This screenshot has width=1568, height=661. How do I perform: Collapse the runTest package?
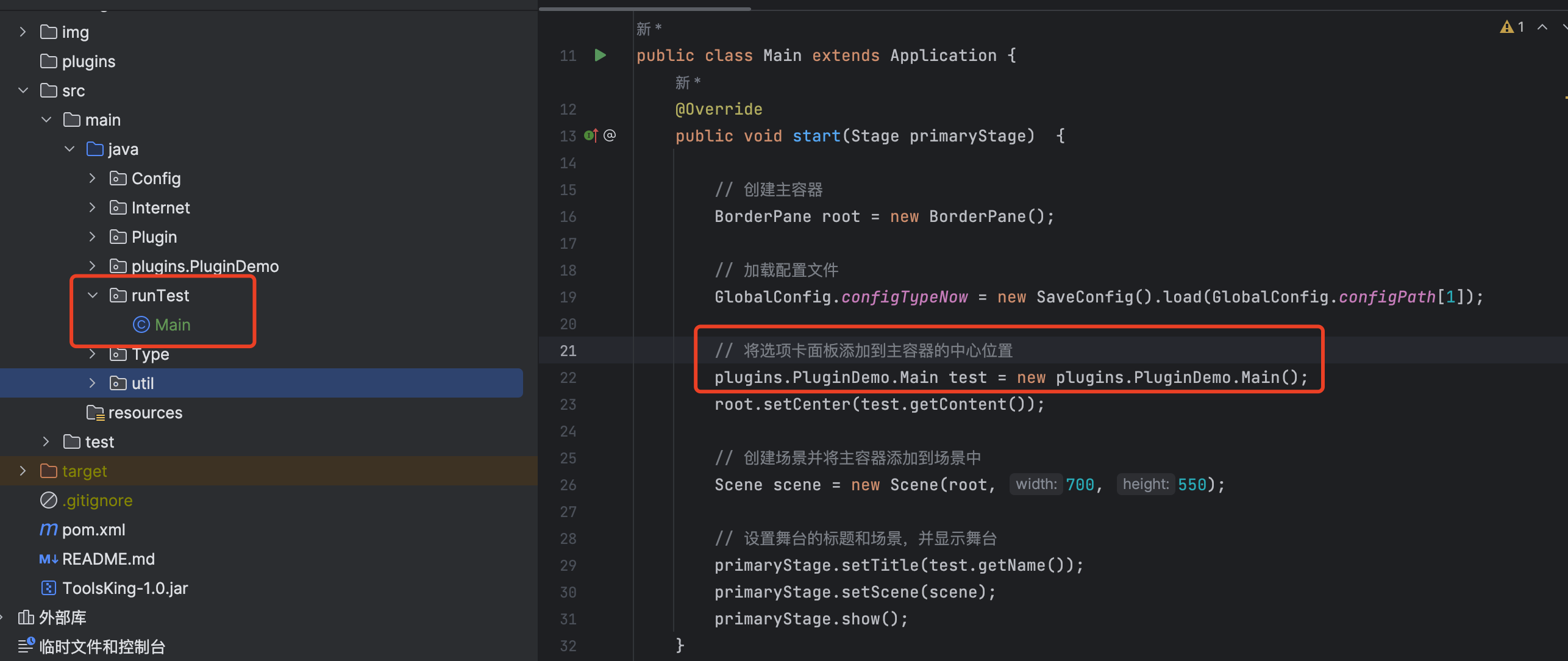[x=93, y=295]
